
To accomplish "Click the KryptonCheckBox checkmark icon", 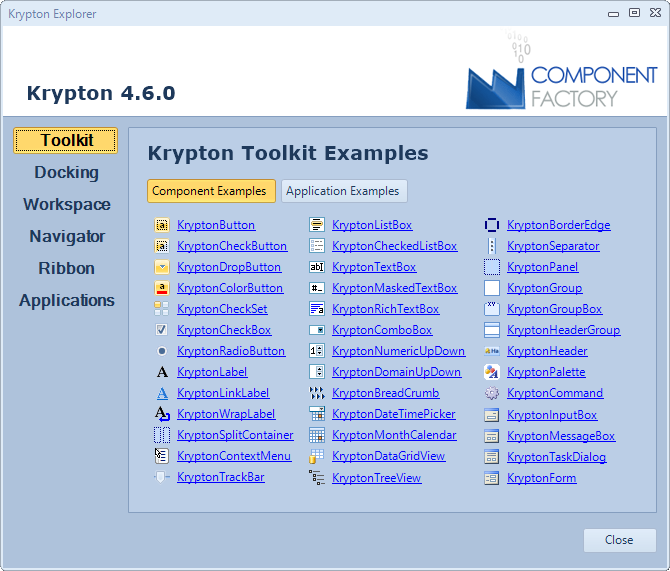I will click(x=162, y=330).
